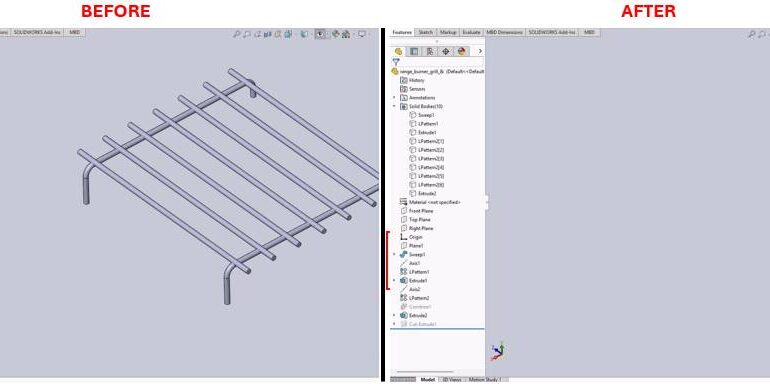Click the feature tree filter text field

coord(442,62)
